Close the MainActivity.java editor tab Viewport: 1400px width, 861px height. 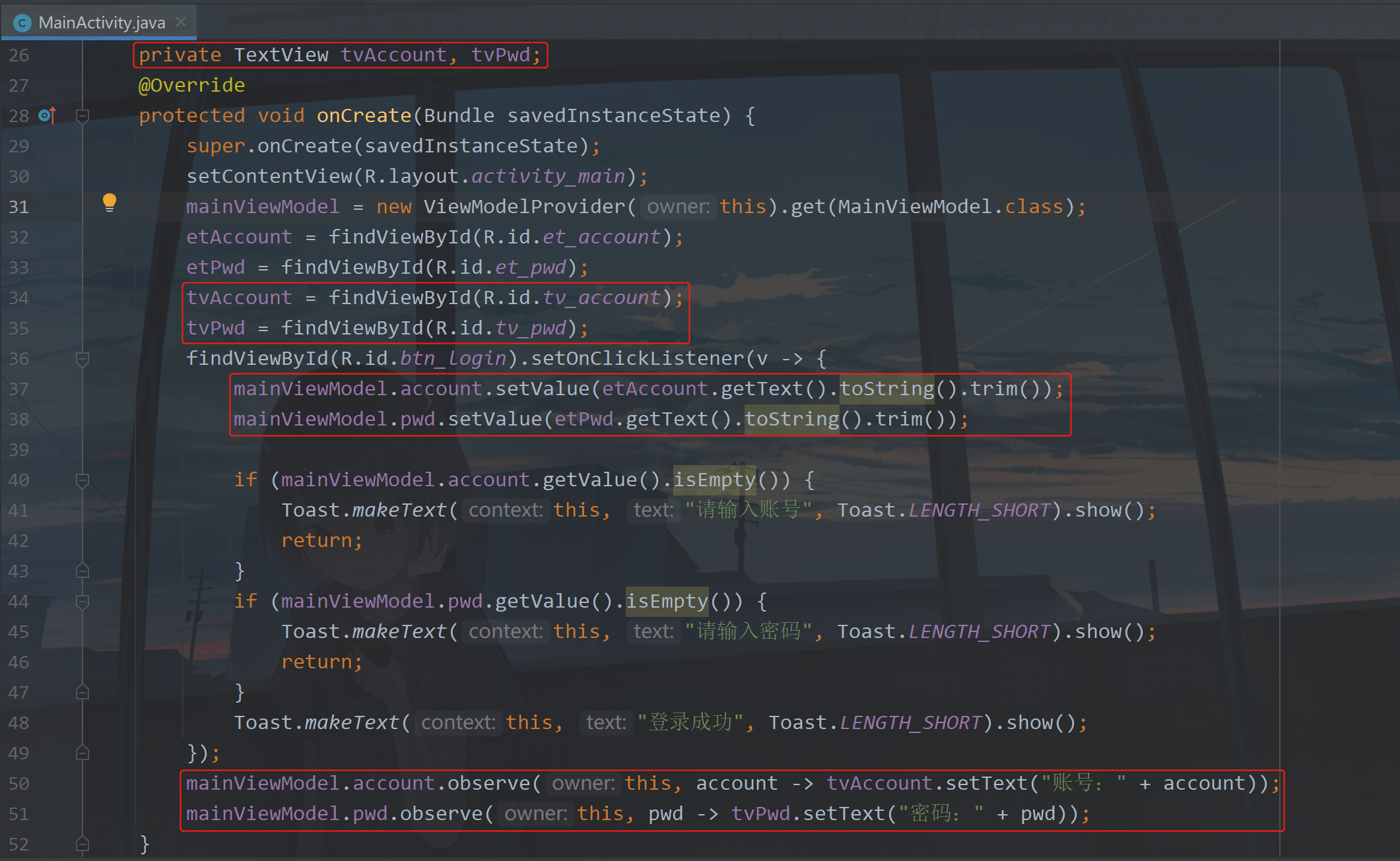click(182, 22)
